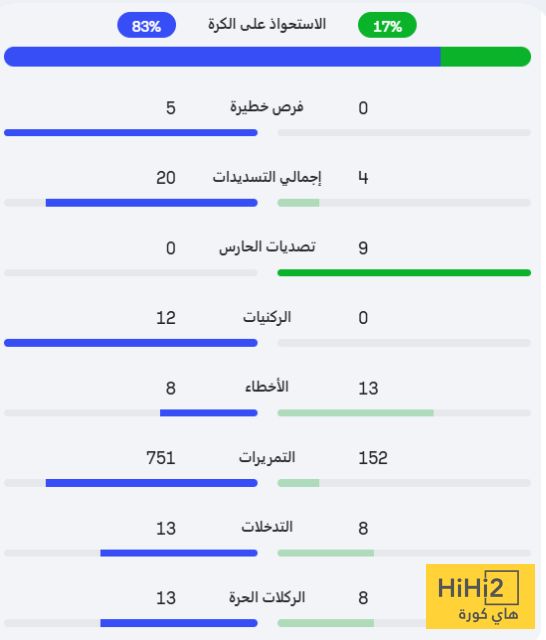Select the فرص خطيرة stat label

click(x=267, y=107)
